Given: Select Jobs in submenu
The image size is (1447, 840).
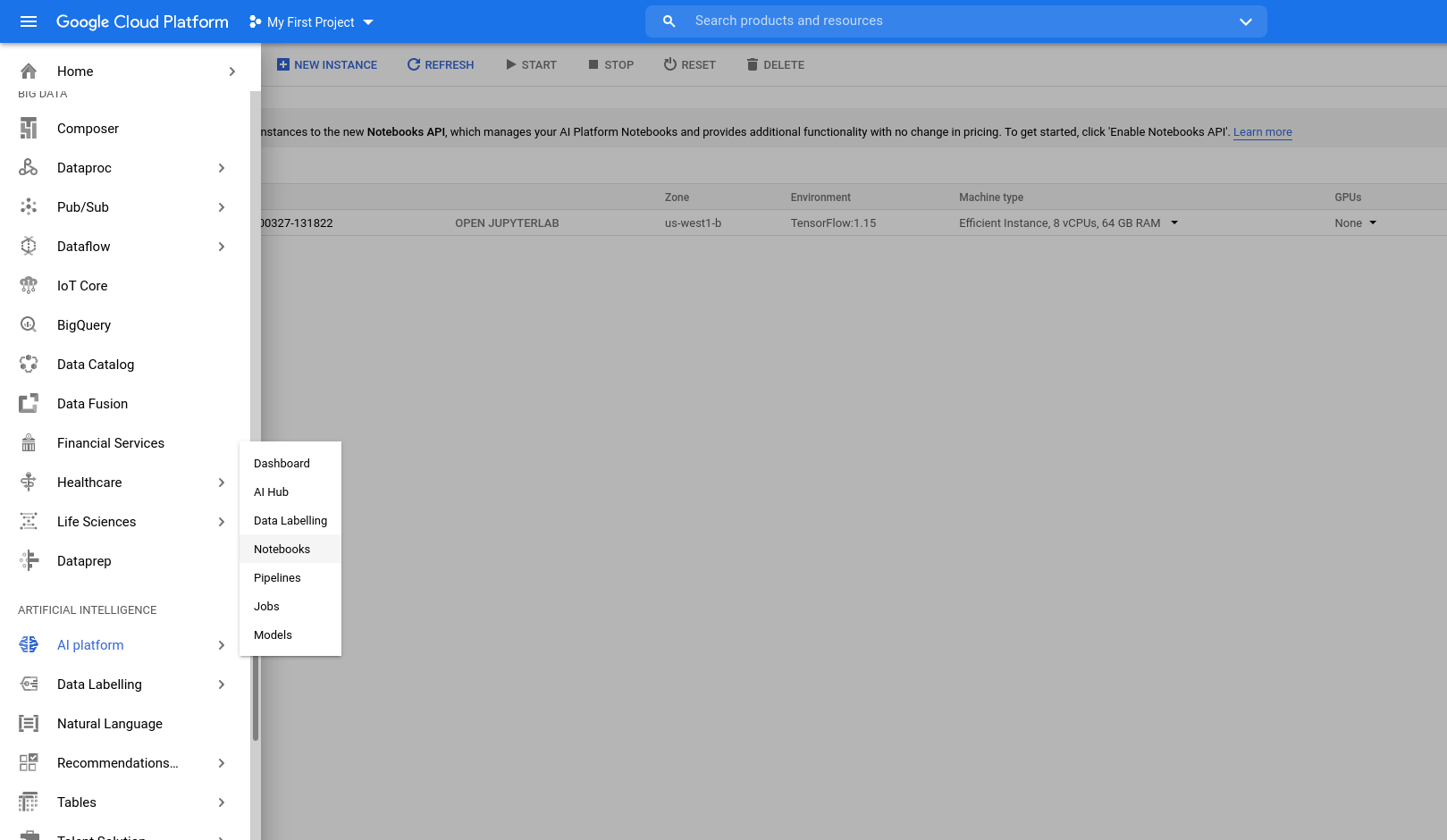Looking at the screenshot, I should pyautogui.click(x=290, y=606).
